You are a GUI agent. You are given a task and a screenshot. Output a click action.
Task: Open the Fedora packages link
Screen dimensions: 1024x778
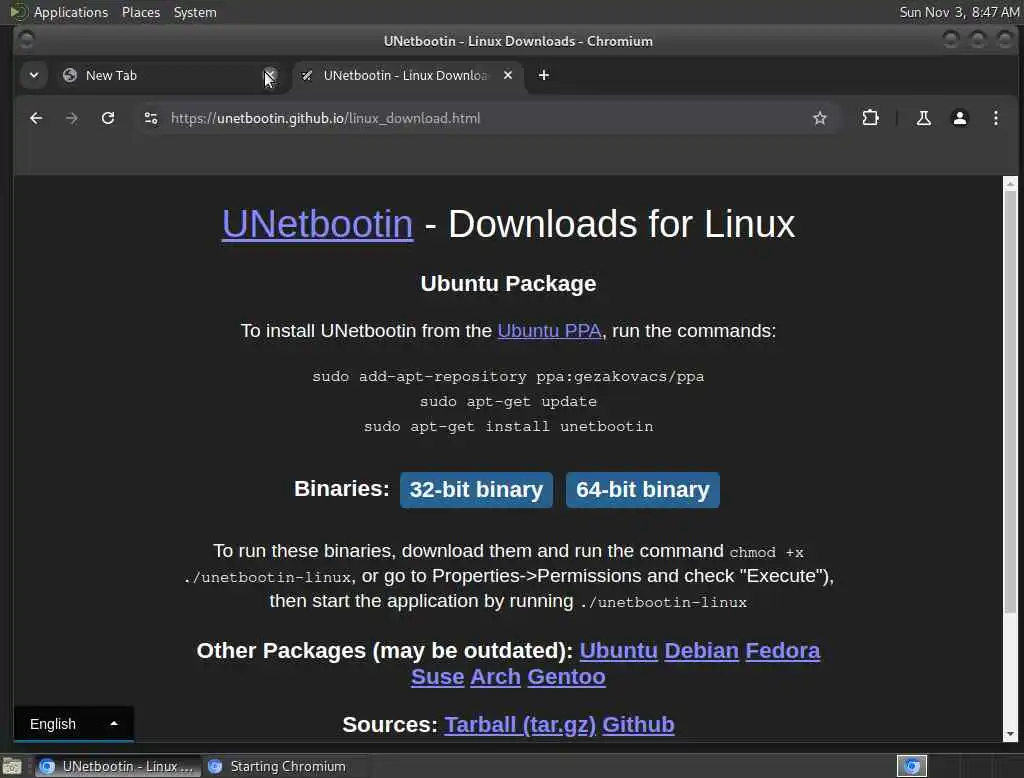pos(782,651)
